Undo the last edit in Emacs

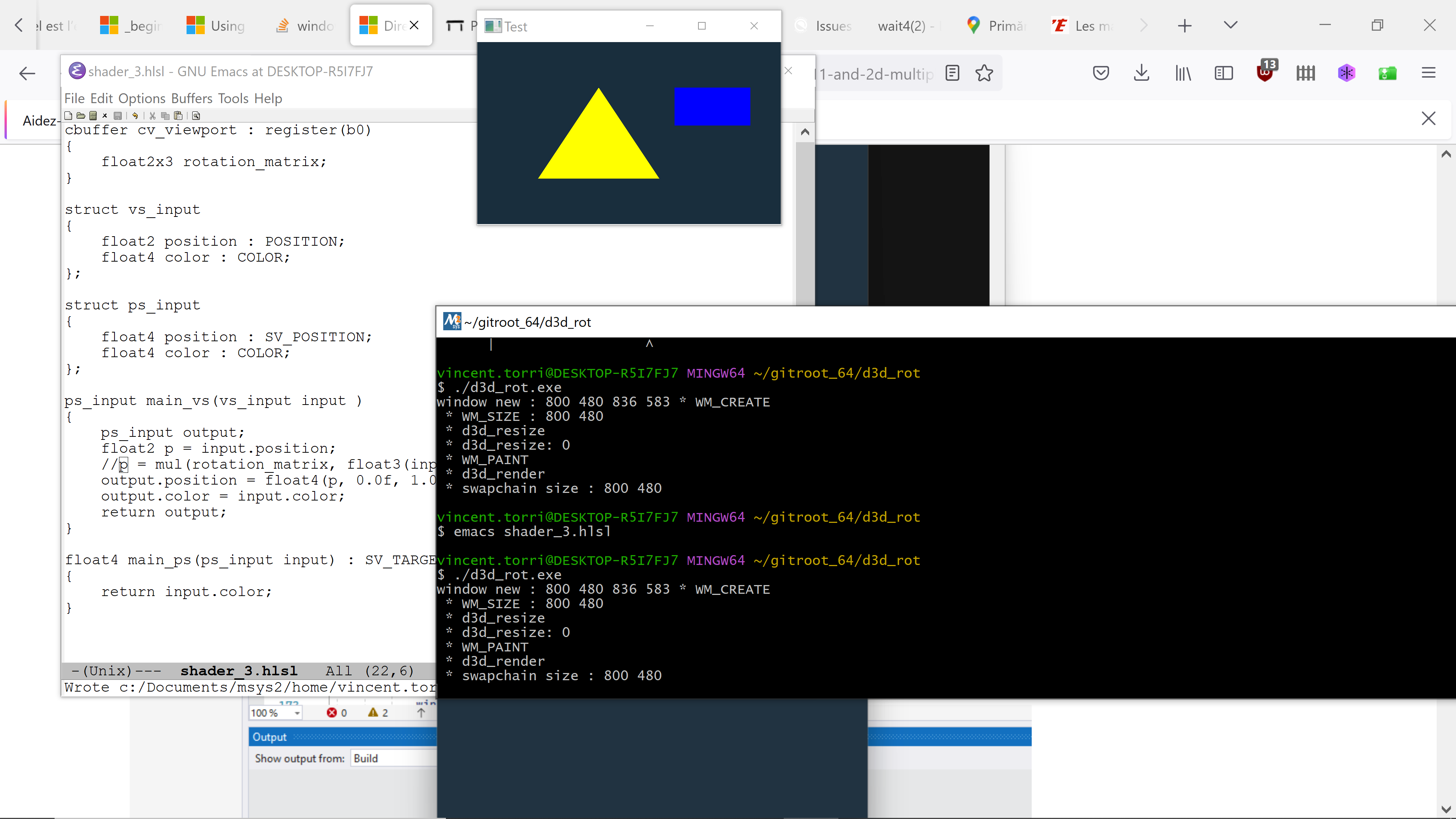[136, 116]
